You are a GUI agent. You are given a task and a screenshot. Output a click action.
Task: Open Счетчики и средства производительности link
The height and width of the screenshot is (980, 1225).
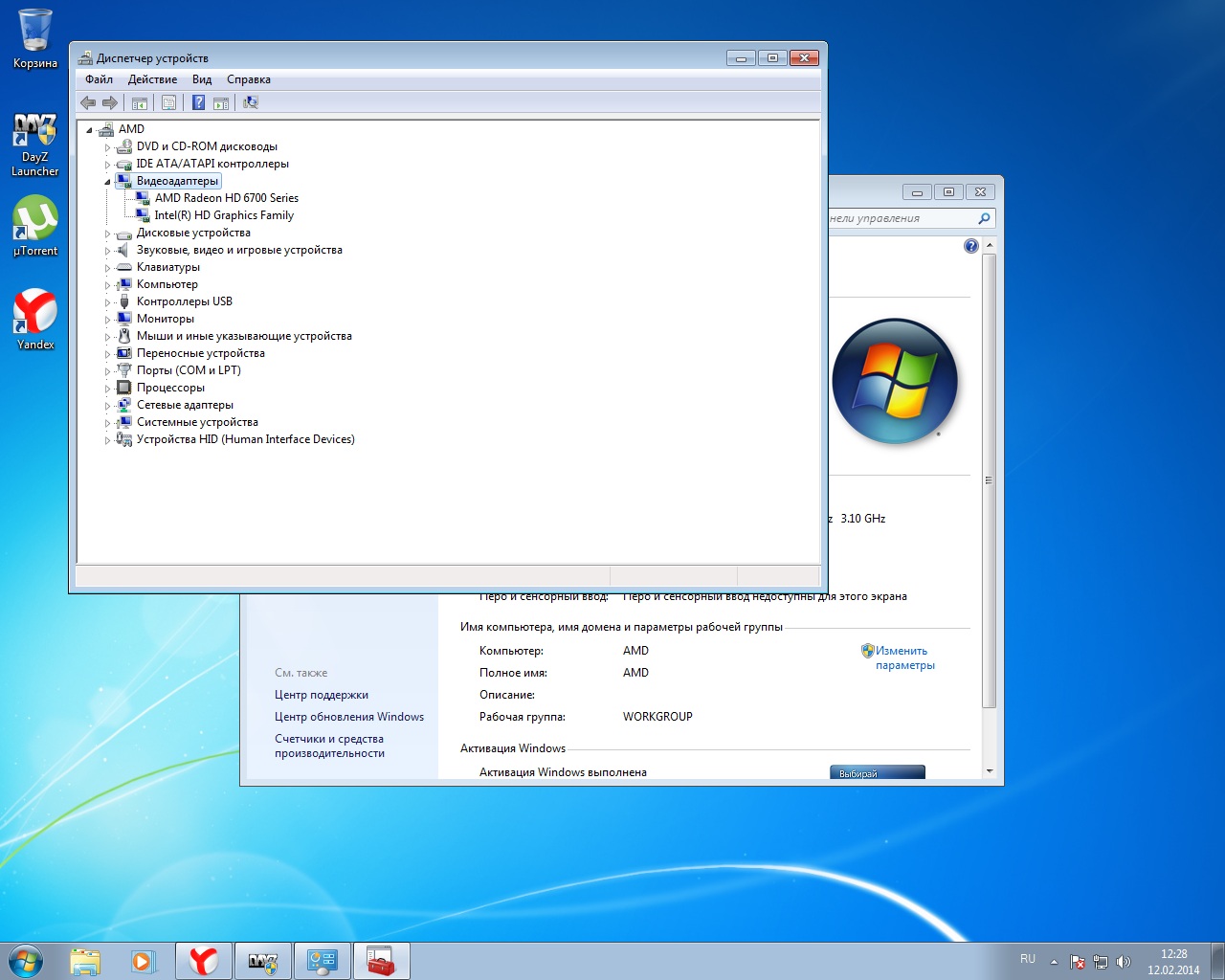click(x=329, y=746)
